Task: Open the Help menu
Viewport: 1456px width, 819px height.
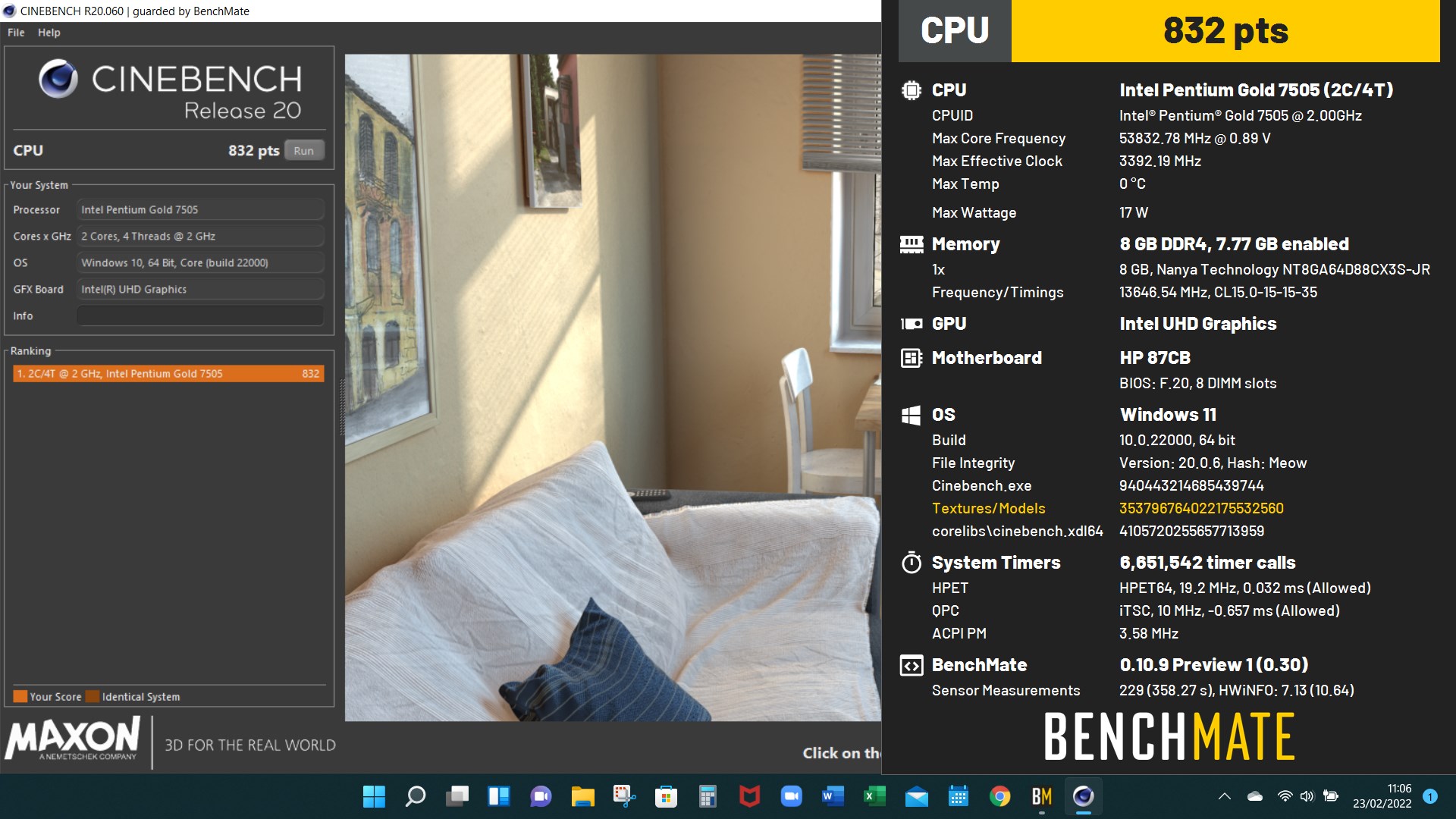Action: [x=49, y=33]
